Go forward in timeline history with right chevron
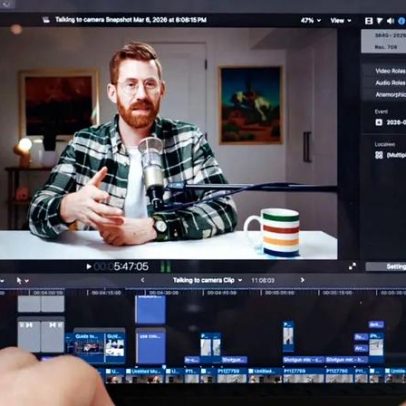The height and width of the screenshot is (406, 406). (302, 280)
